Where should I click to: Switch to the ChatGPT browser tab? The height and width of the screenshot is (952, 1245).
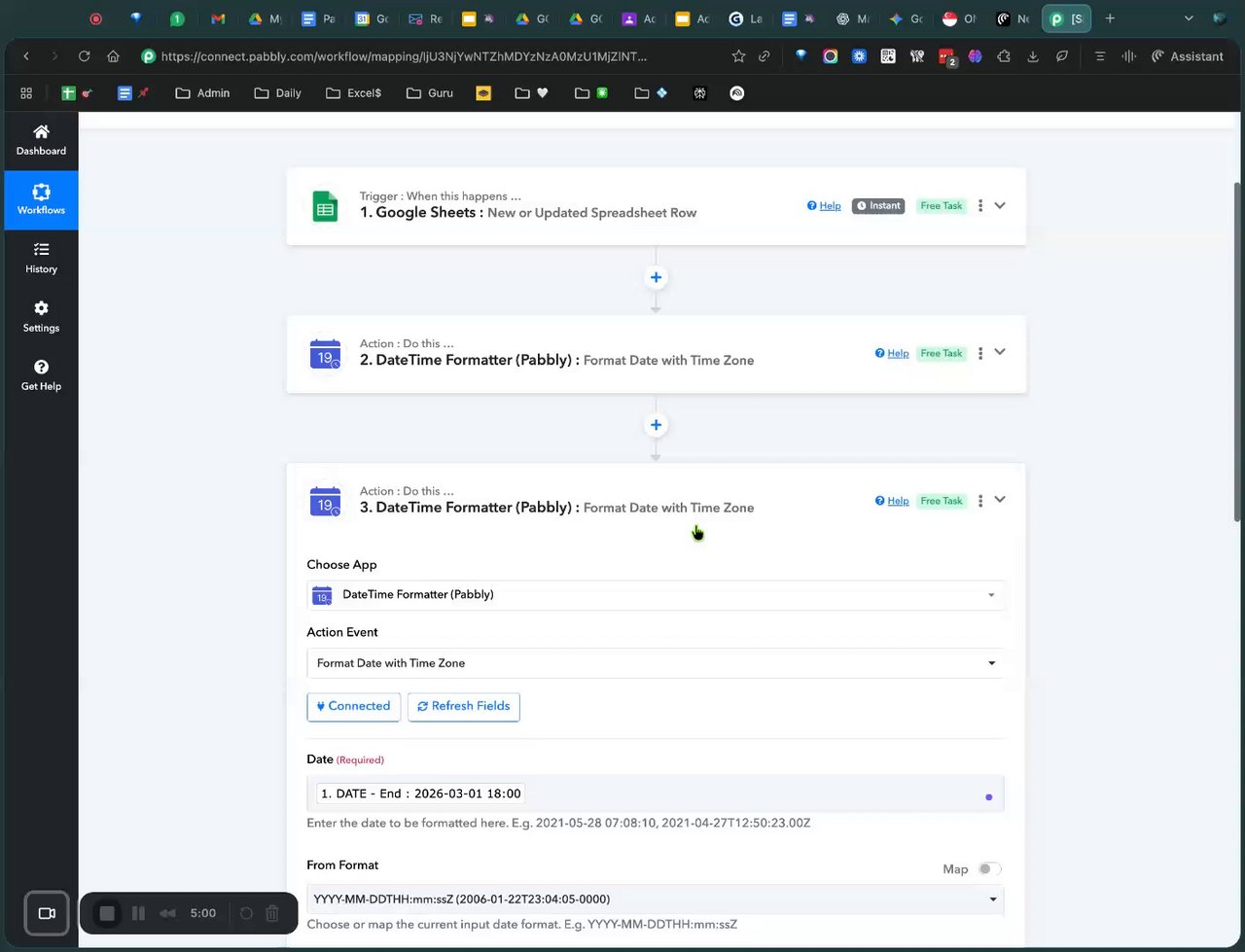[x=850, y=18]
